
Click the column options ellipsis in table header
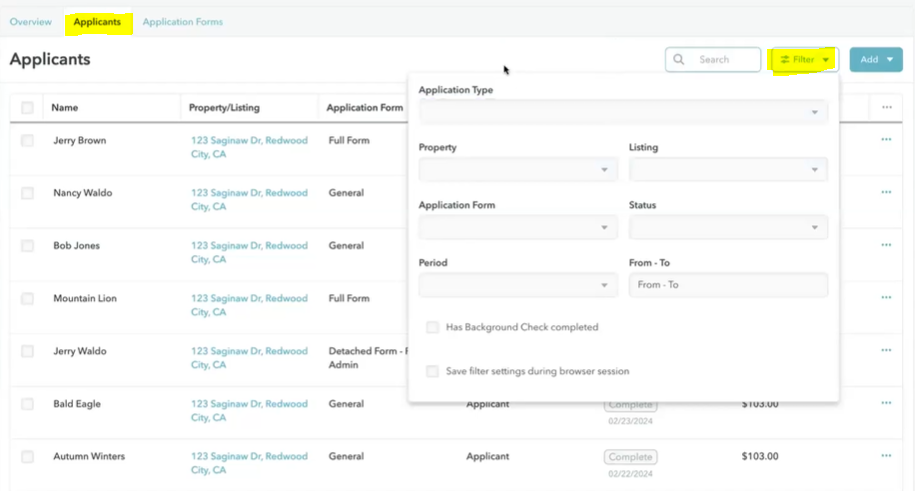pos(886,107)
